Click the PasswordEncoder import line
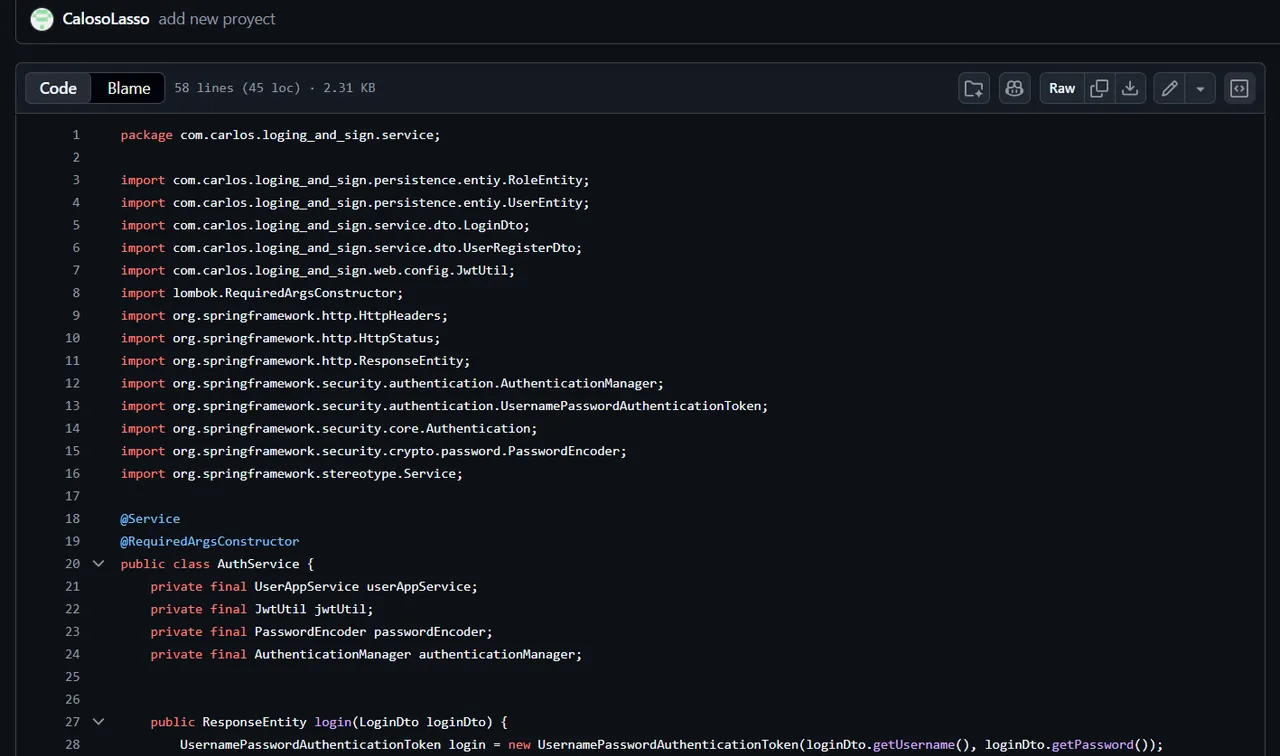 pos(374,451)
